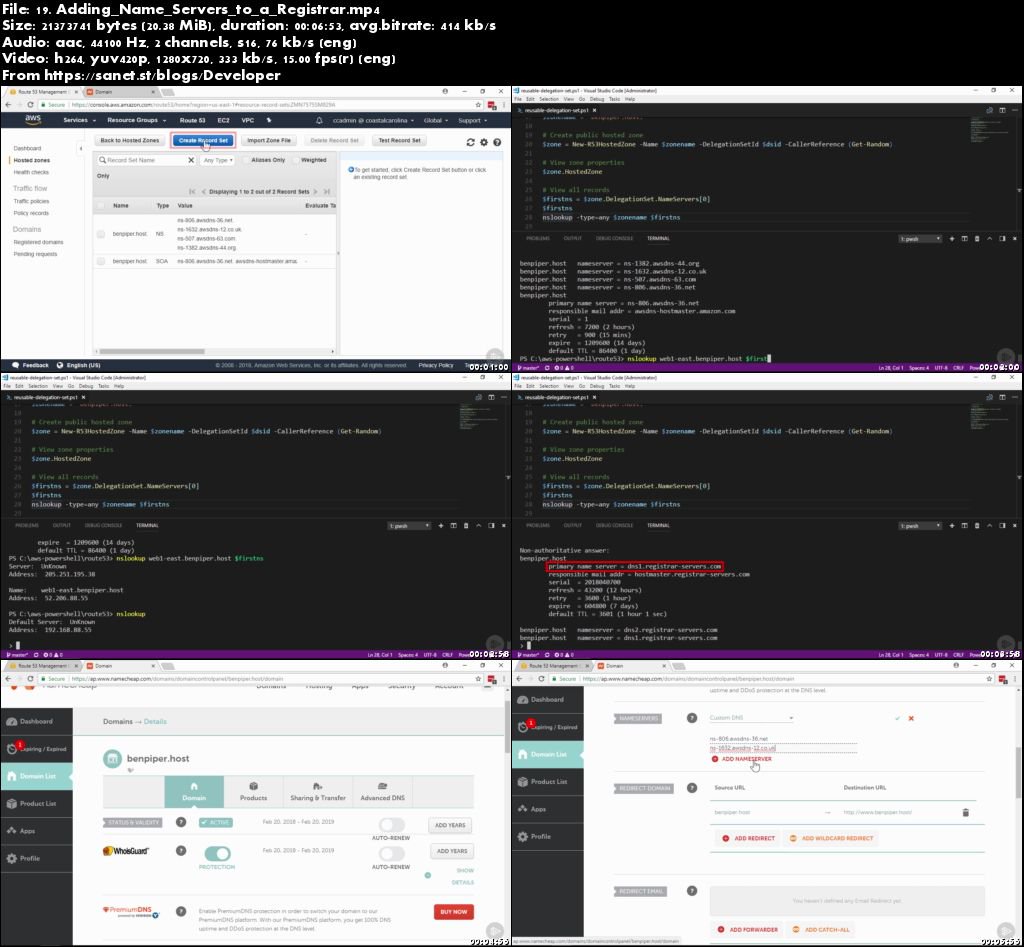Click ADD WILDCARD REDIRECT
Screen dimensions: 1024x947
coord(831,839)
